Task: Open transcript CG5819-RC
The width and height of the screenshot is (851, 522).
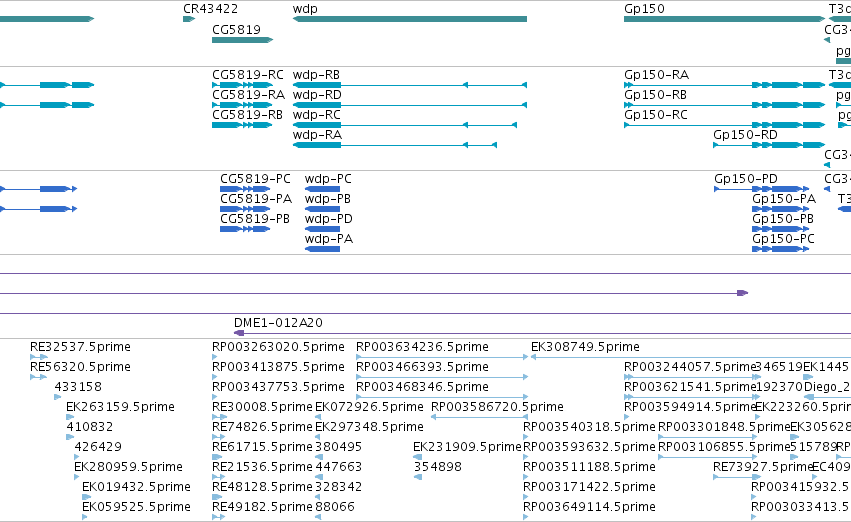Action: coord(247,75)
